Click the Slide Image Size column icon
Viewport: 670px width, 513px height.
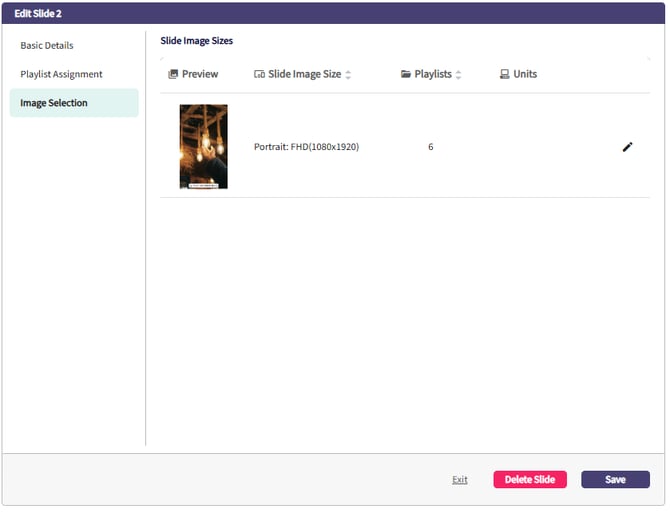coord(260,75)
